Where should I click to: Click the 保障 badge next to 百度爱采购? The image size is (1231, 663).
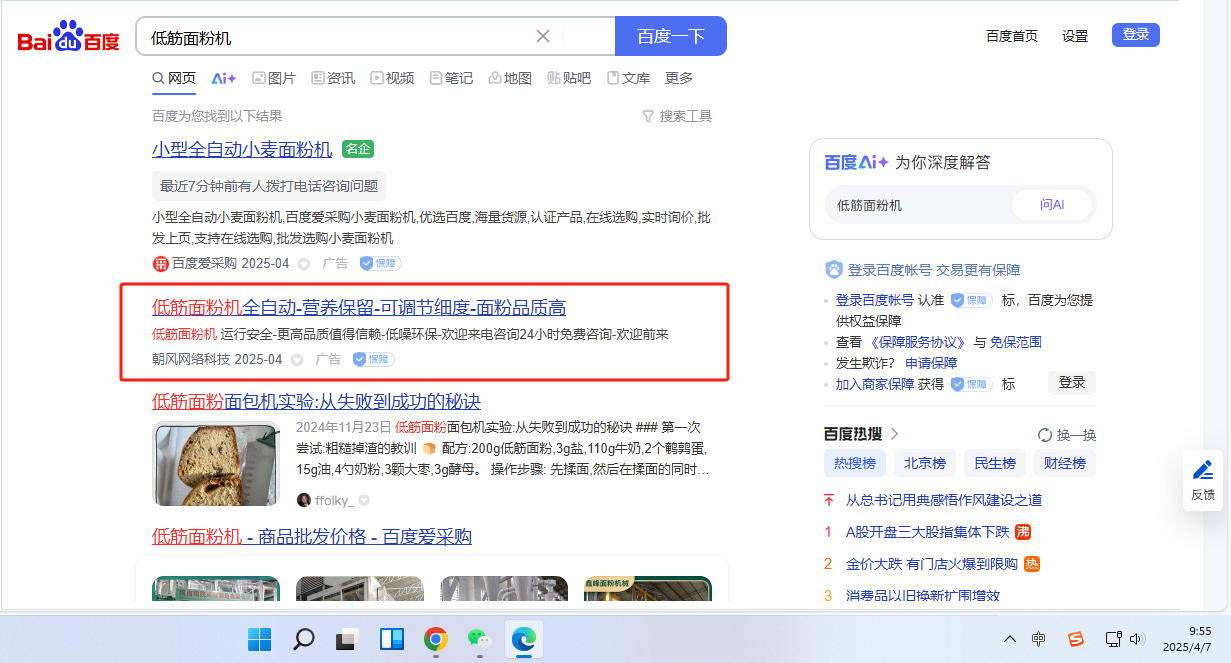click(x=381, y=263)
